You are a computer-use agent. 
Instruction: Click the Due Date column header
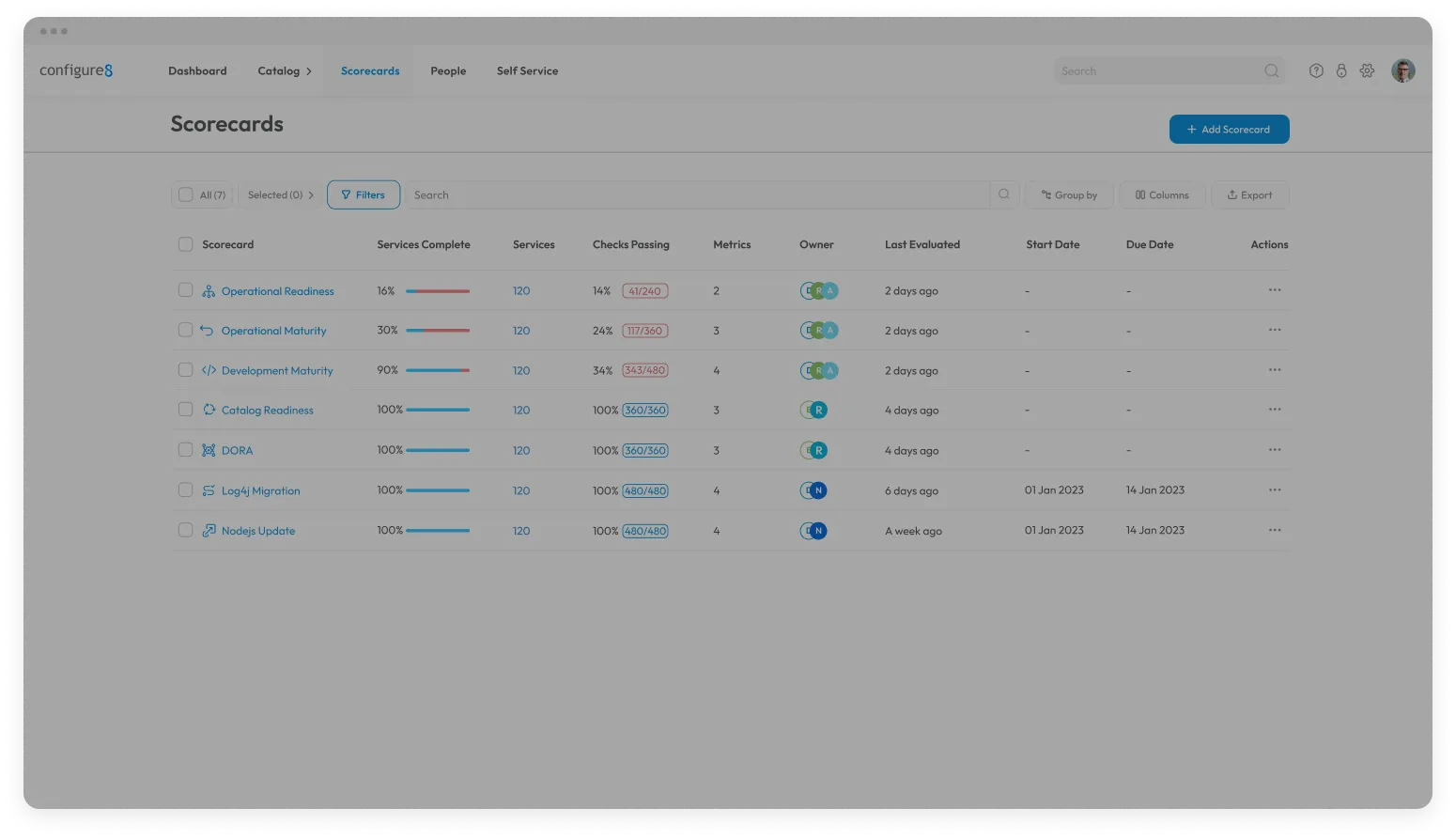[1150, 244]
